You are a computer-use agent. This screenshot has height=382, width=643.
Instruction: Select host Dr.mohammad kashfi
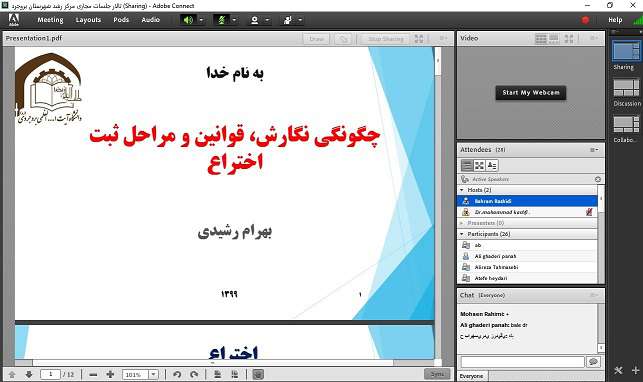pyautogui.click(x=527, y=212)
